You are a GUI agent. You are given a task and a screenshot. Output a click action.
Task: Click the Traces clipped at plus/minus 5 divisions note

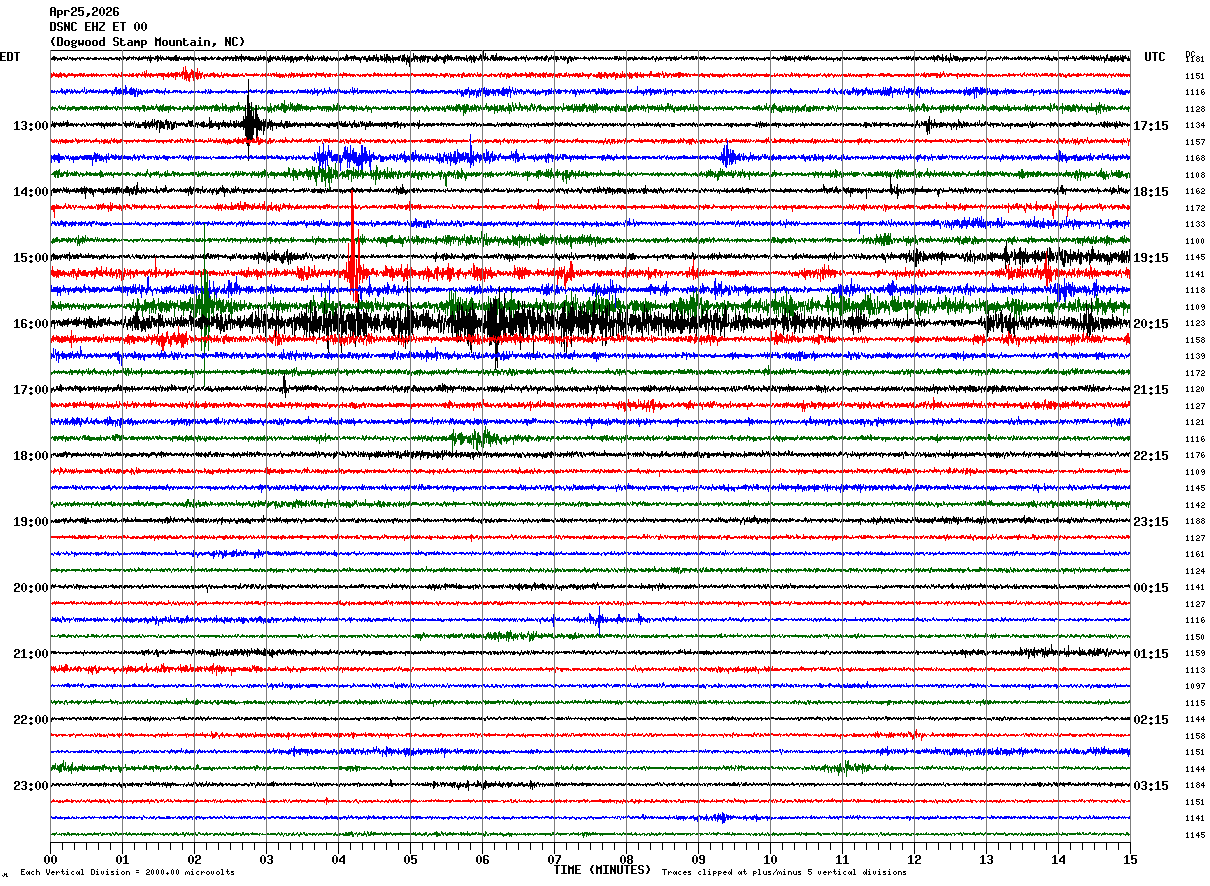(x=784, y=872)
